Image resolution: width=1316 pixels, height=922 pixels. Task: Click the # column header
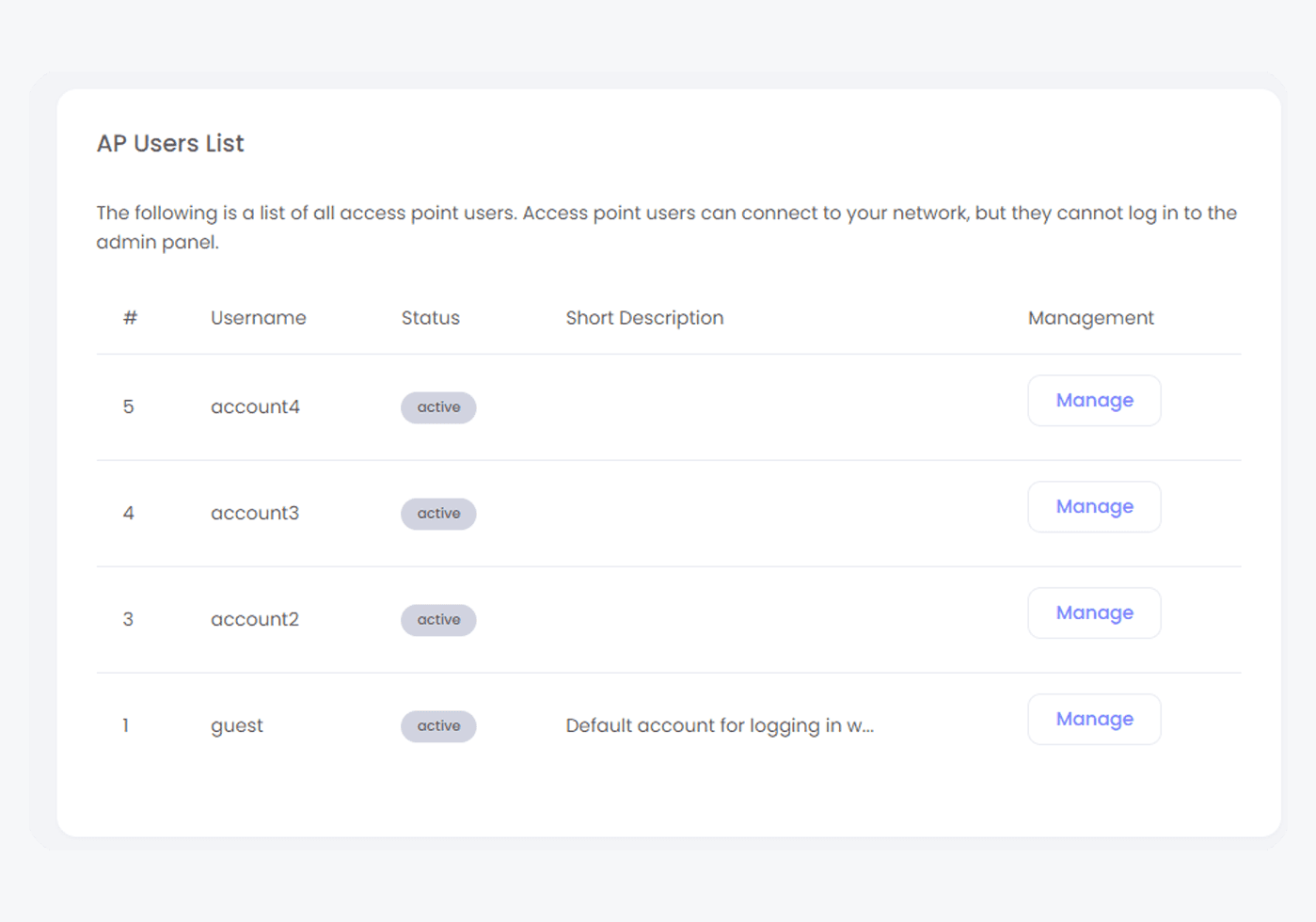point(130,318)
